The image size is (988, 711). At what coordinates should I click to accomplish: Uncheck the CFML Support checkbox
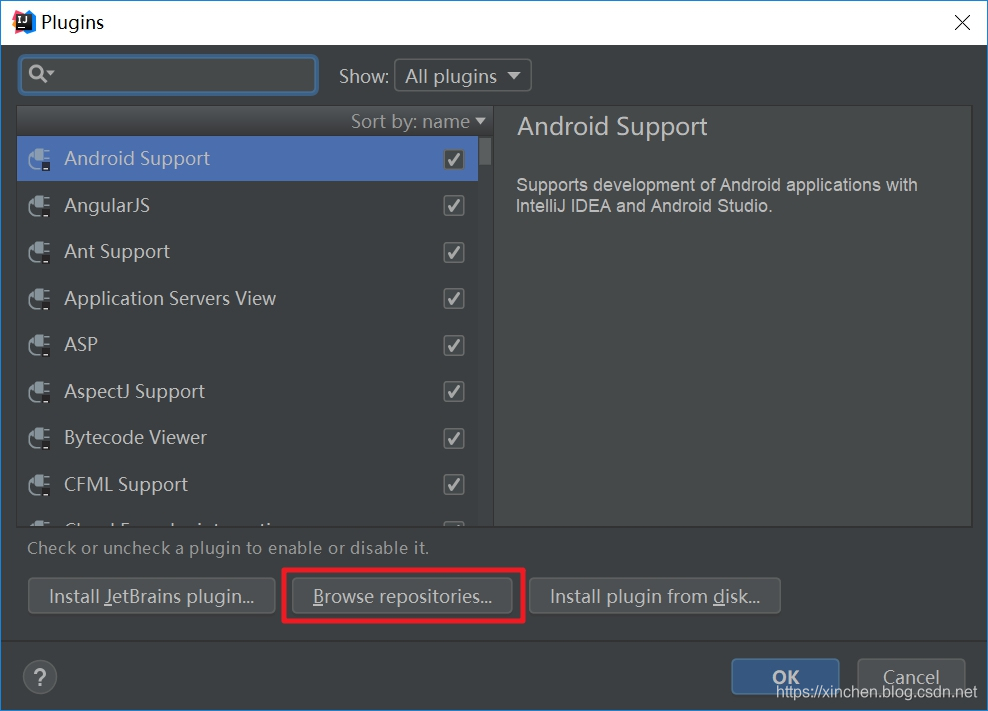coord(454,484)
